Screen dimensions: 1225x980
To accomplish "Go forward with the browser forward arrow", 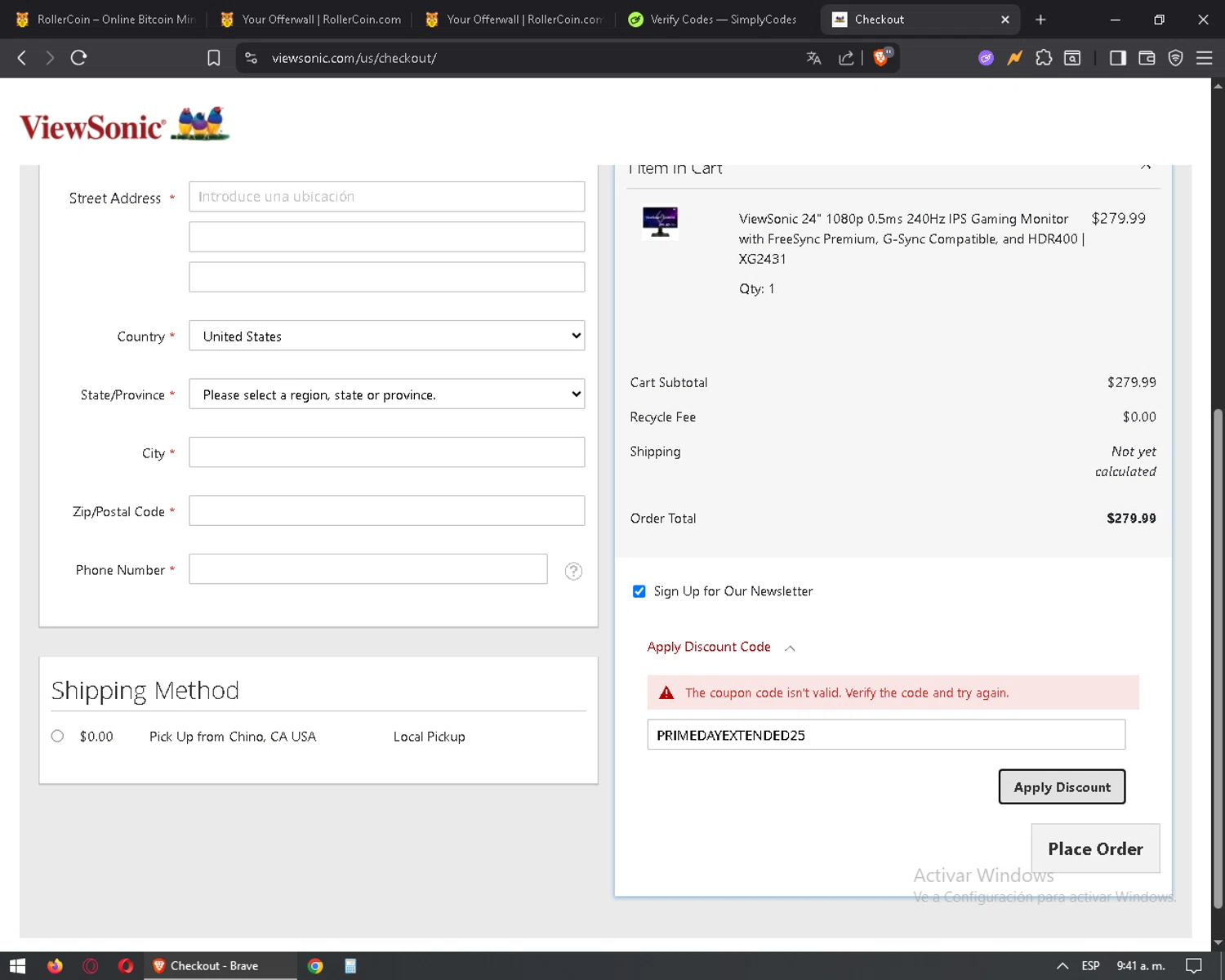I will [50, 58].
